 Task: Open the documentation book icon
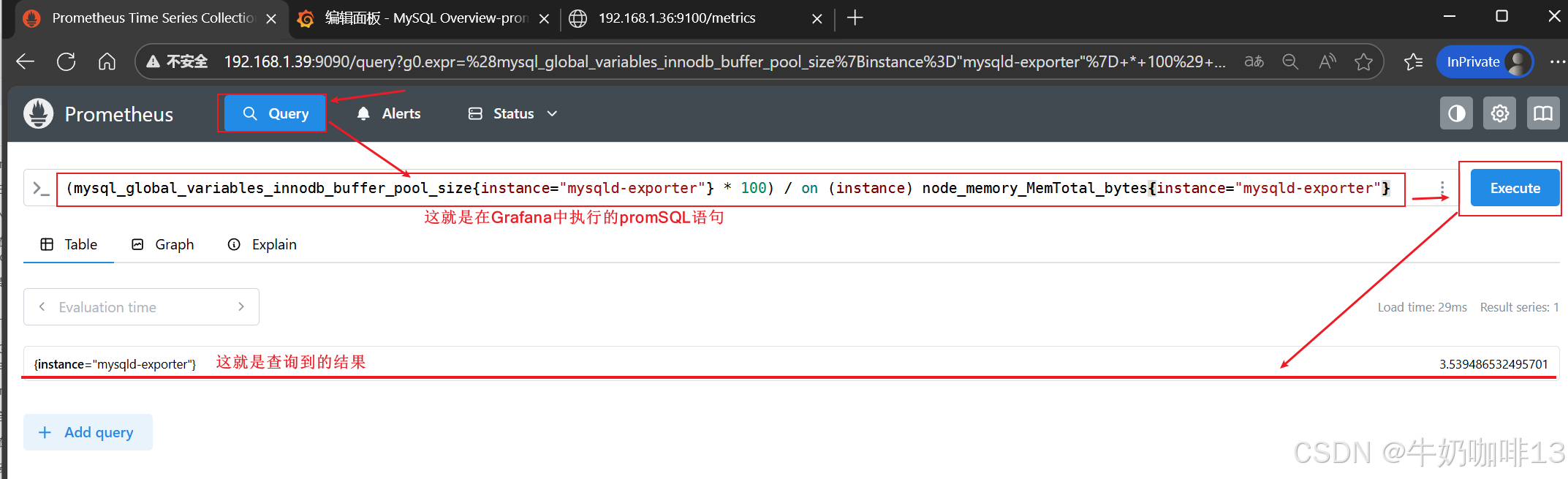(1543, 113)
